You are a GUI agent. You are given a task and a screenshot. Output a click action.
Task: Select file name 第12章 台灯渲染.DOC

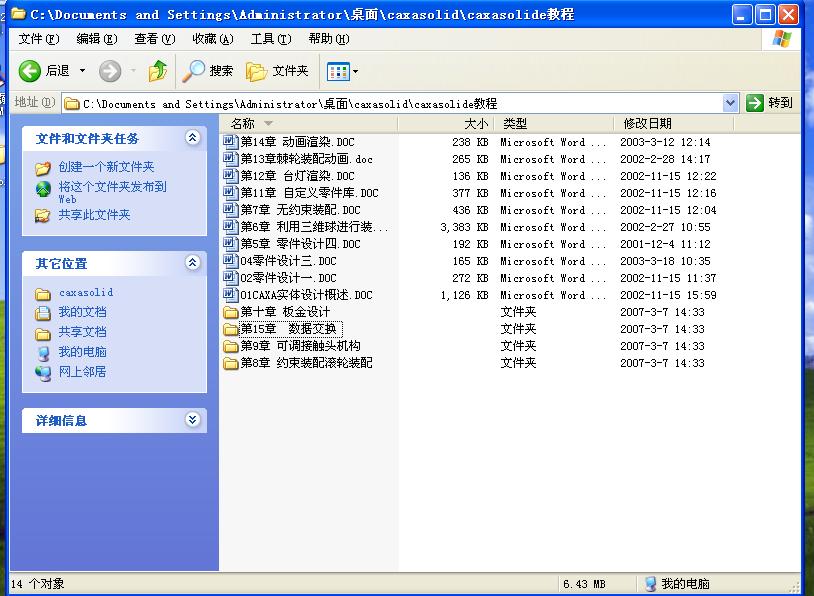[x=297, y=176]
